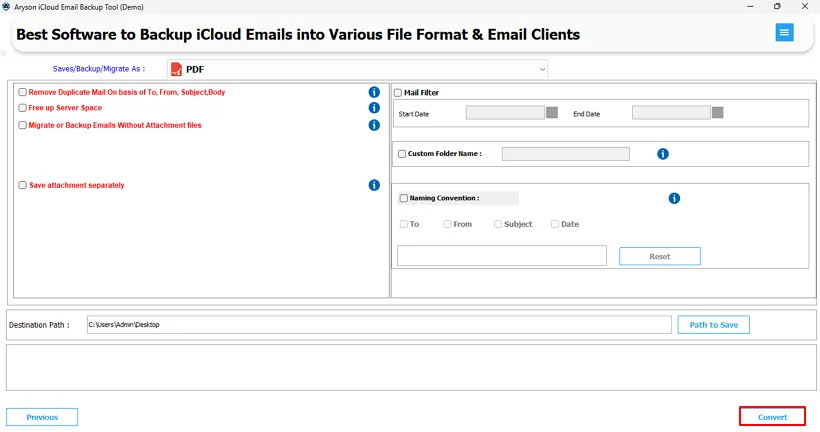Check the Custom Folder Name option
The image size is (820, 432).
click(402, 154)
